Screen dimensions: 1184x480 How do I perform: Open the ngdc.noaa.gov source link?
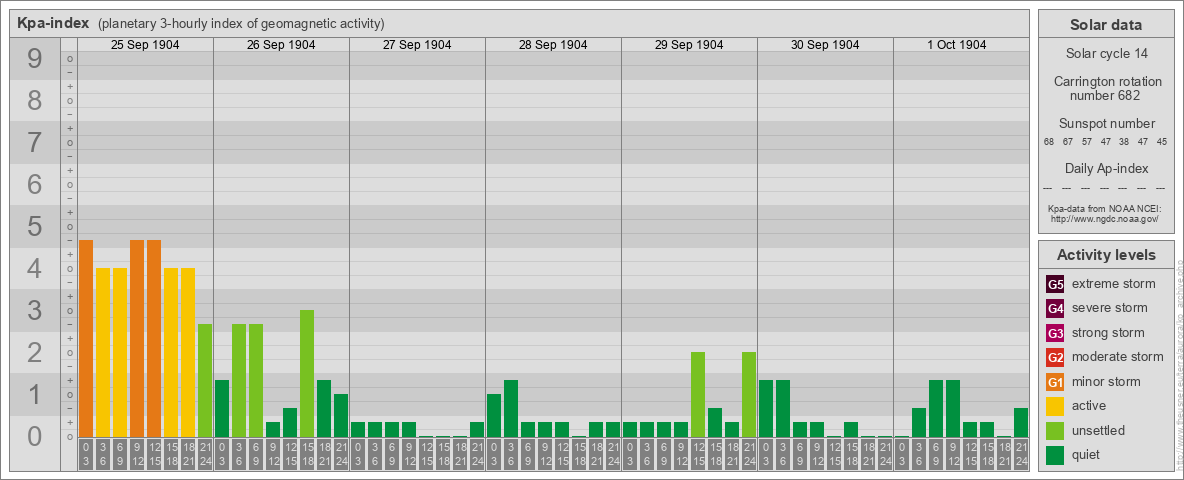click(1105, 218)
